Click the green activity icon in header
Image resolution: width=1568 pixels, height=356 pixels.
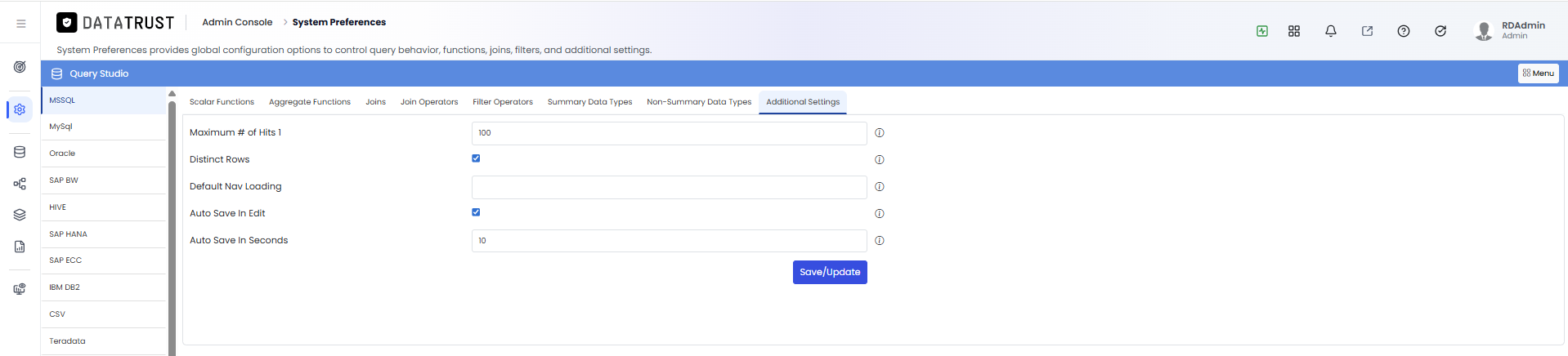point(1262,31)
